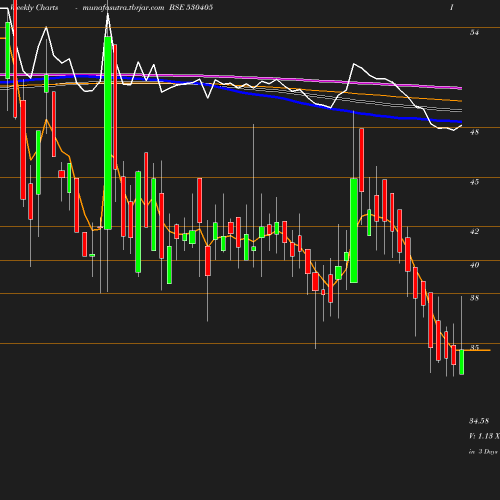Click the 35 price axis label
Viewport: 500px width, 500px height.
click(474, 347)
